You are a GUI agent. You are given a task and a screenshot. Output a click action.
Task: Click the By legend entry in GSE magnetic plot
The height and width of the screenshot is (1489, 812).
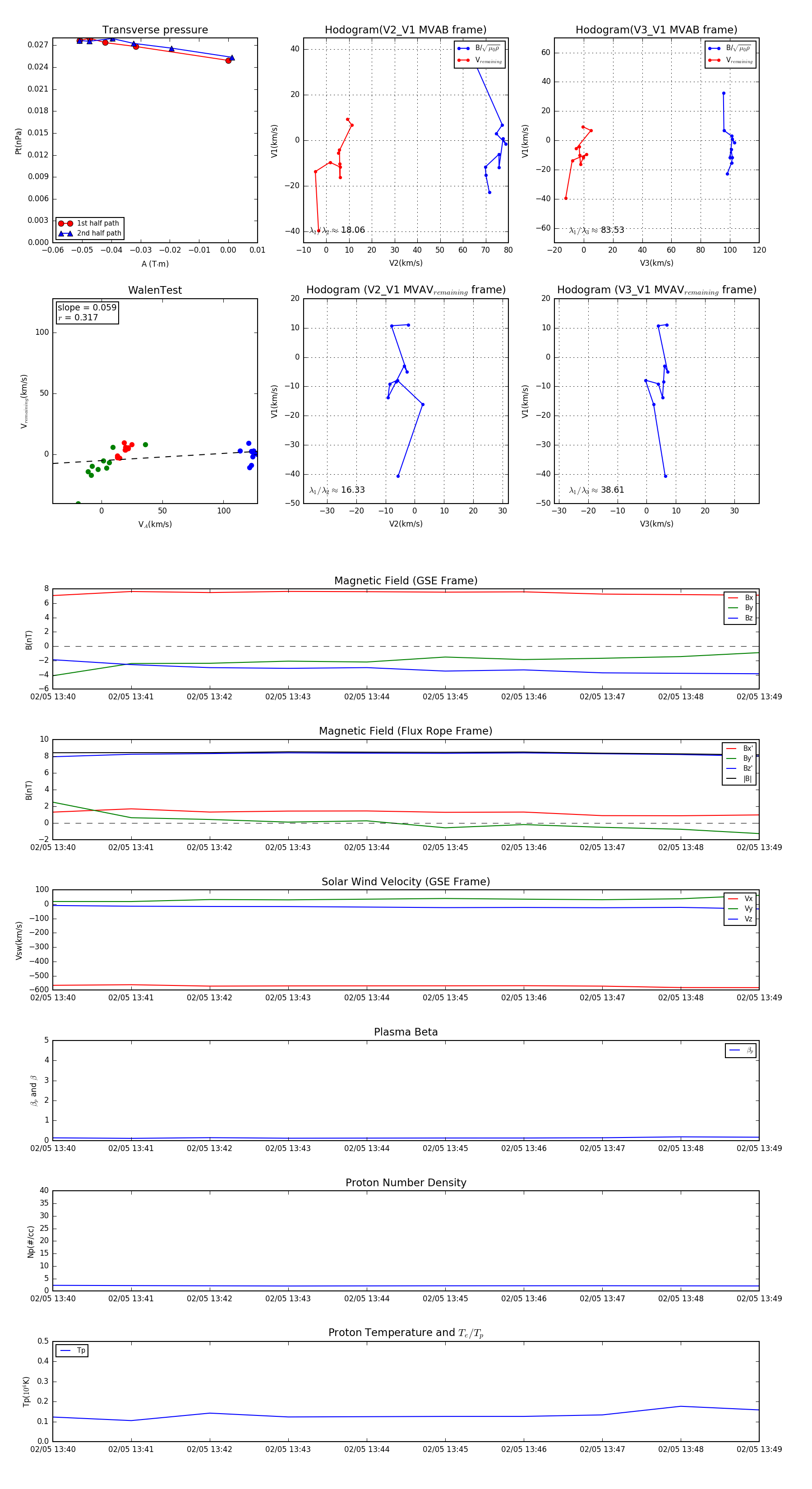740,608
